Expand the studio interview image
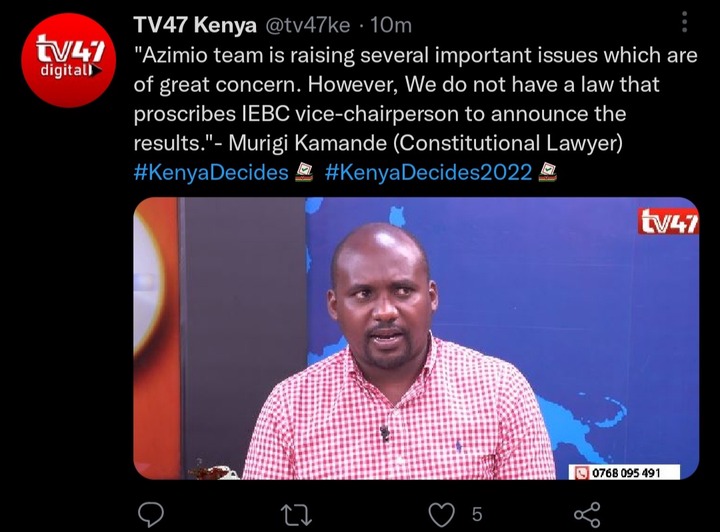The width and height of the screenshot is (720, 532). pyautogui.click(x=416, y=338)
